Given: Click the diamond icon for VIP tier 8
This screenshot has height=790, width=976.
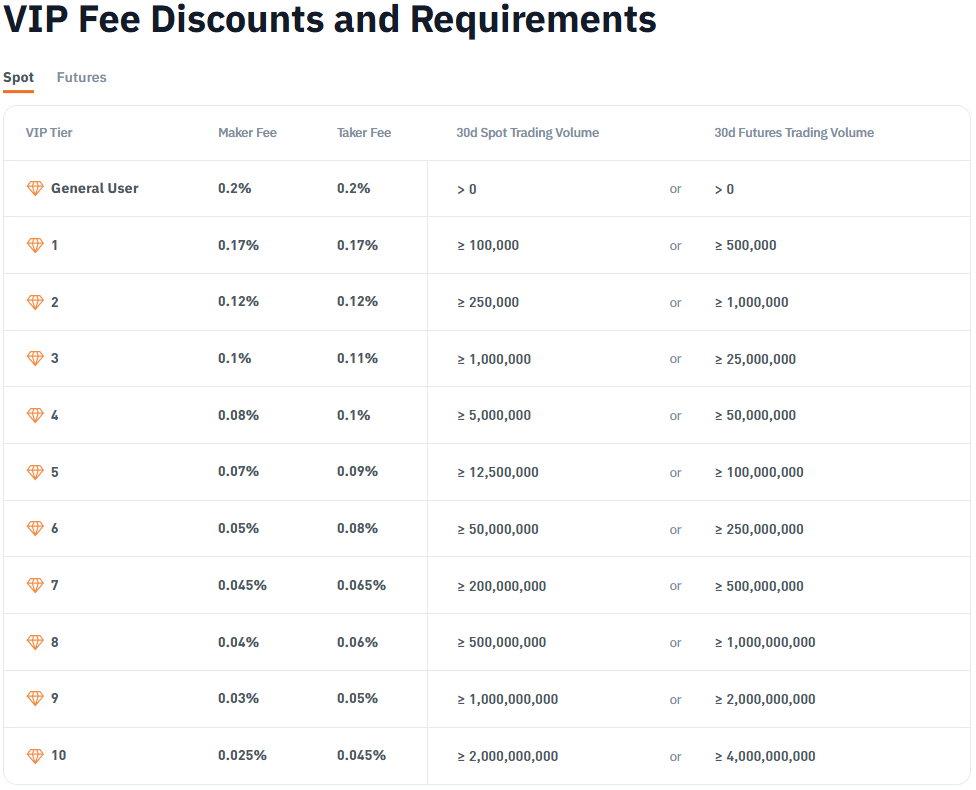Looking at the screenshot, I should tap(35, 642).
